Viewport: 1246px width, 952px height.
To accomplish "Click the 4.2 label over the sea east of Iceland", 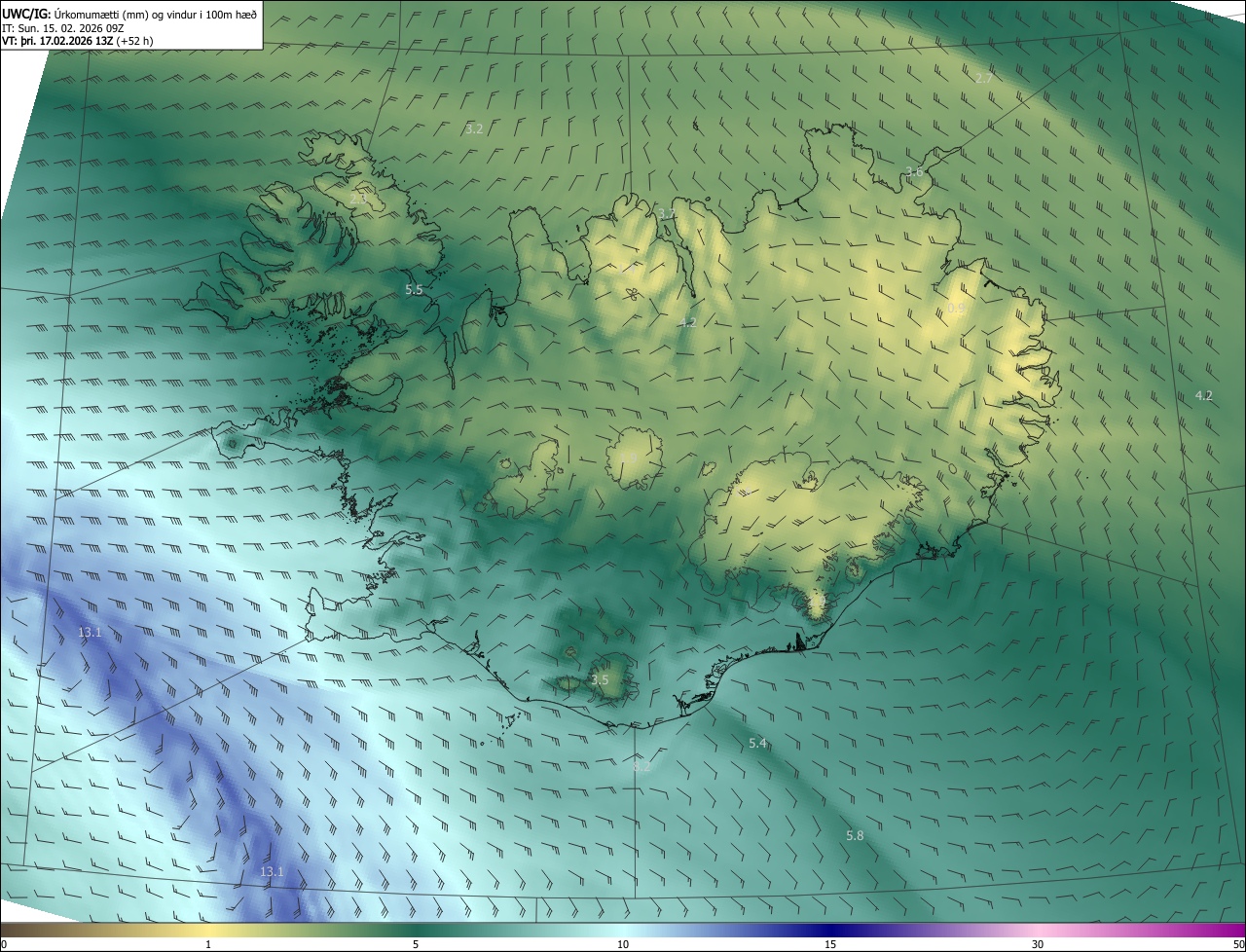I will point(1204,395).
